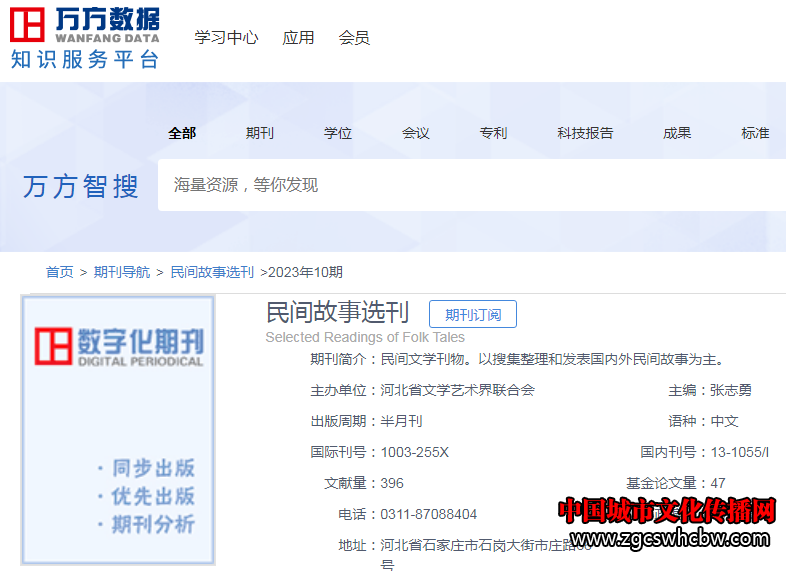
Task: Switch to the 期刊 search tab
Action: pos(260,133)
